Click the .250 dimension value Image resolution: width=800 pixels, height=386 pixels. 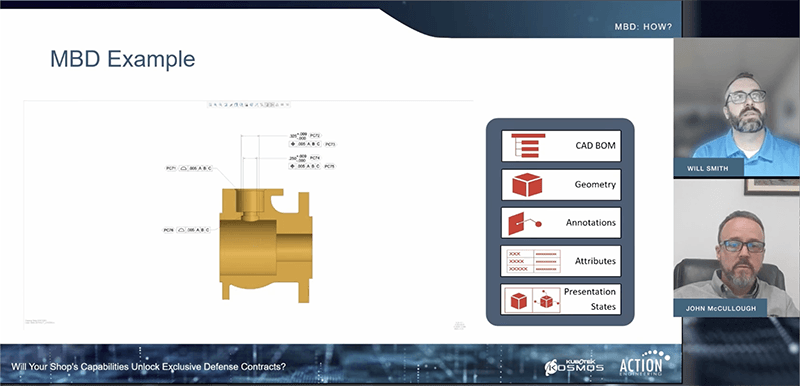(293, 159)
